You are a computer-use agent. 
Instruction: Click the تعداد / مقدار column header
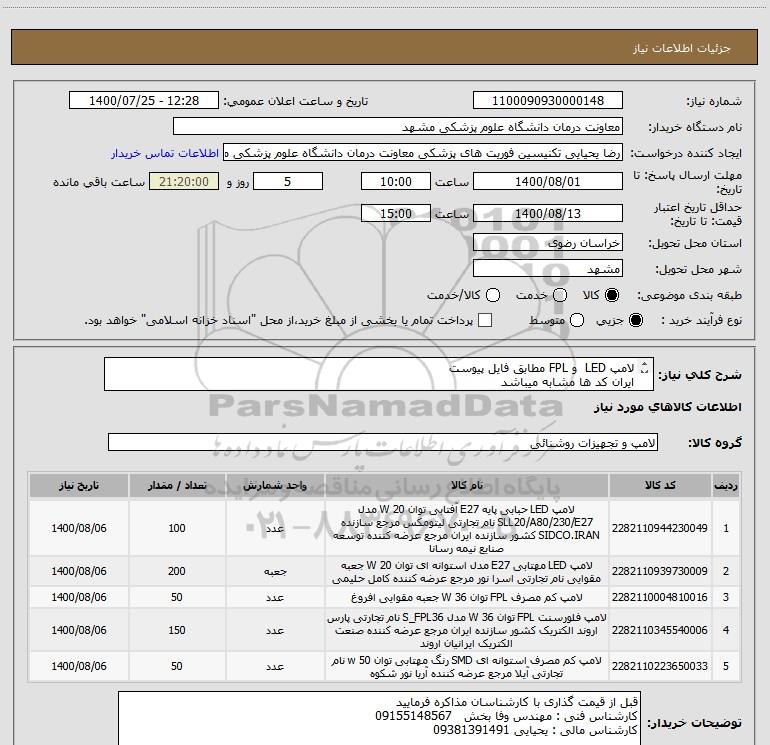tap(177, 486)
